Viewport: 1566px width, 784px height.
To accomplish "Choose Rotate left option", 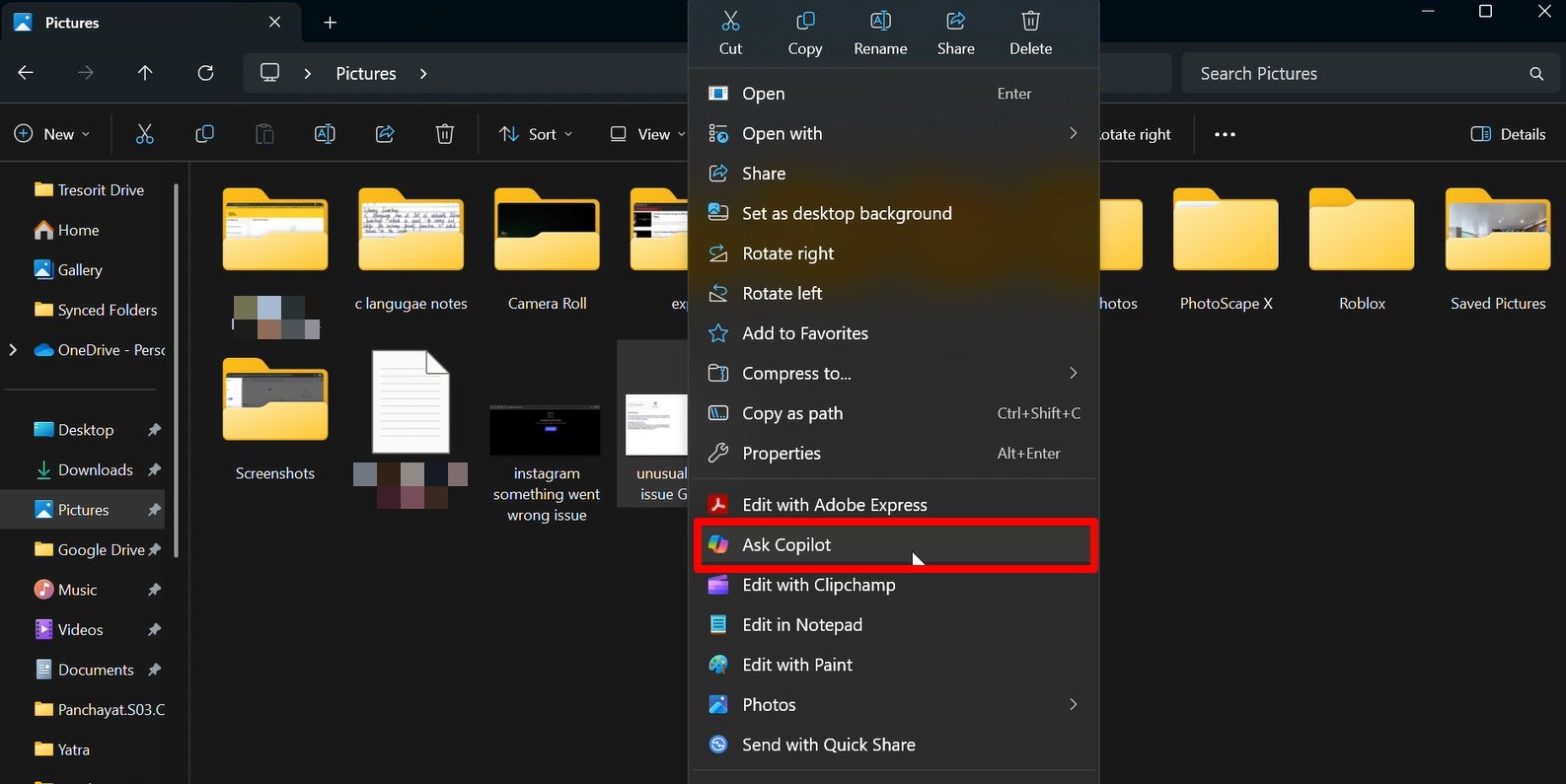I will 895,293.
